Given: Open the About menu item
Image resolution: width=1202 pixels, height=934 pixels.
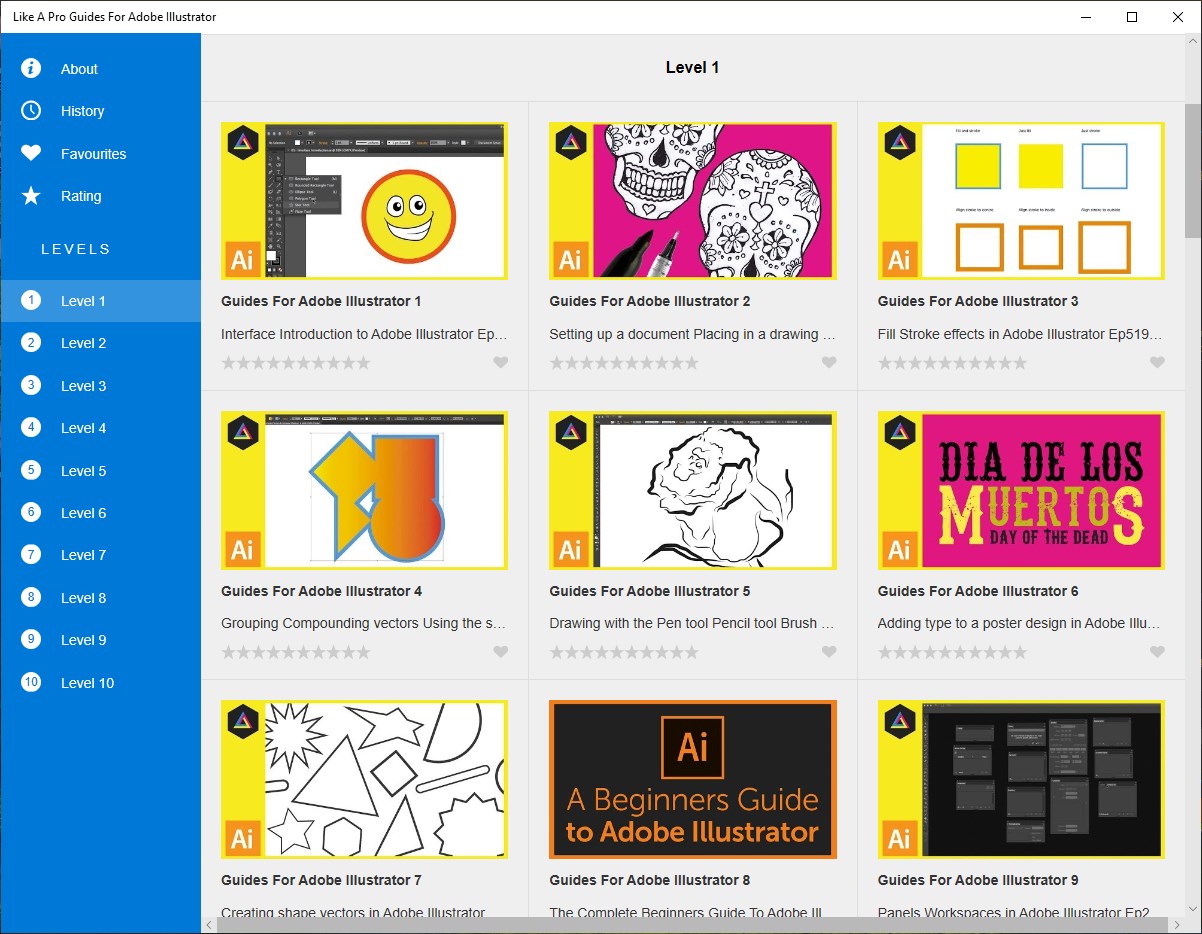Looking at the screenshot, I should pyautogui.click(x=100, y=69).
